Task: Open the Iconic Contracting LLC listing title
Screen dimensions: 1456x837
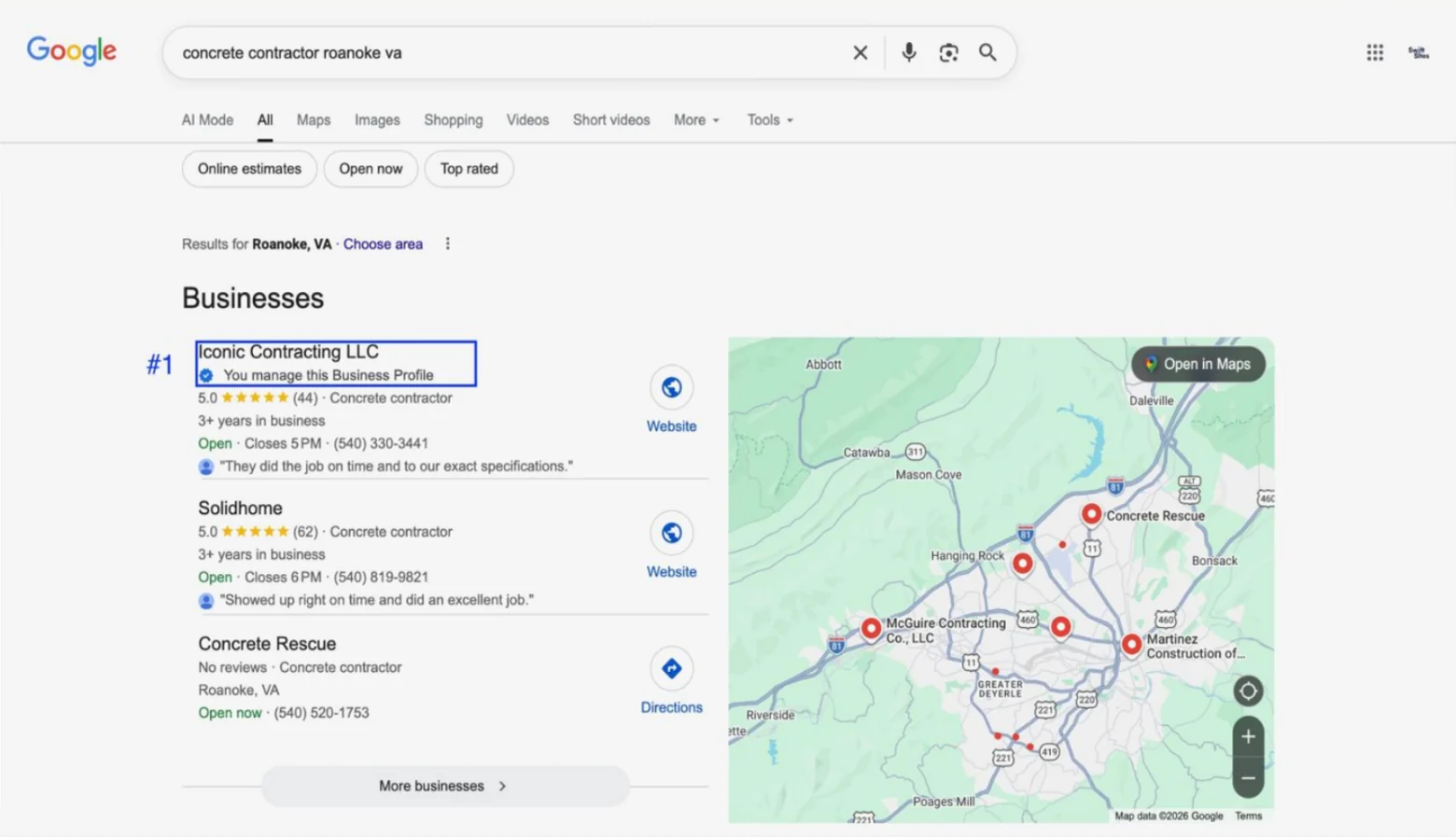Action: pyautogui.click(x=288, y=352)
